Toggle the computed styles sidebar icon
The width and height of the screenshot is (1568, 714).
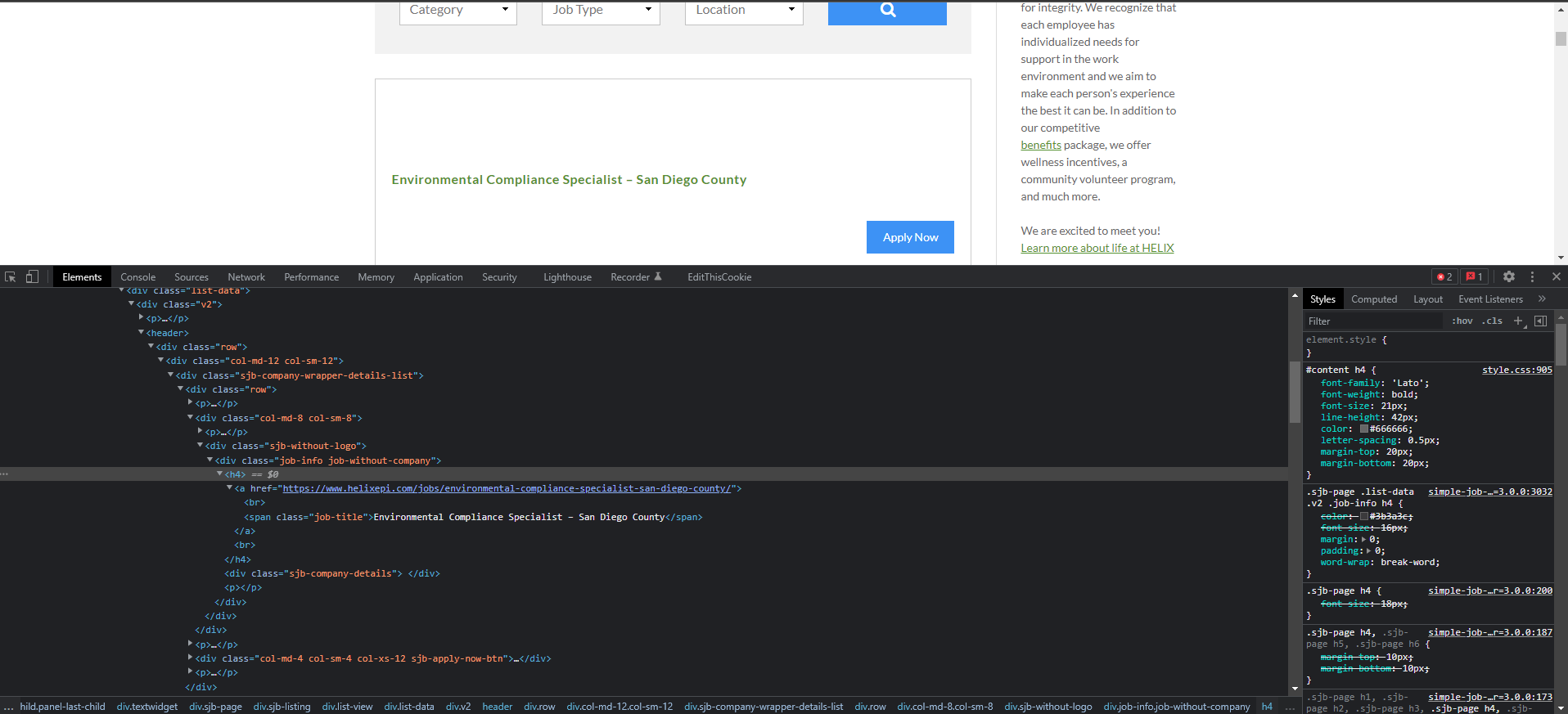pos(1540,321)
